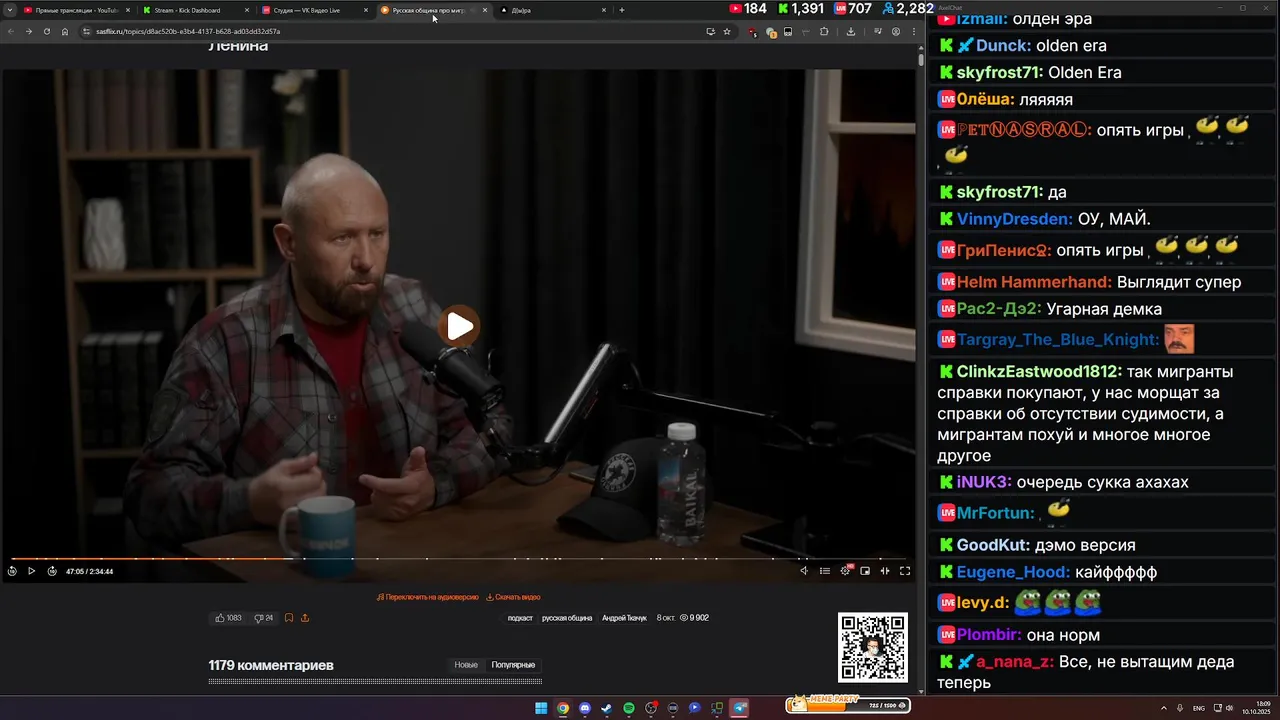
Task: Hit the small play icon in player bar
Action: point(31,571)
